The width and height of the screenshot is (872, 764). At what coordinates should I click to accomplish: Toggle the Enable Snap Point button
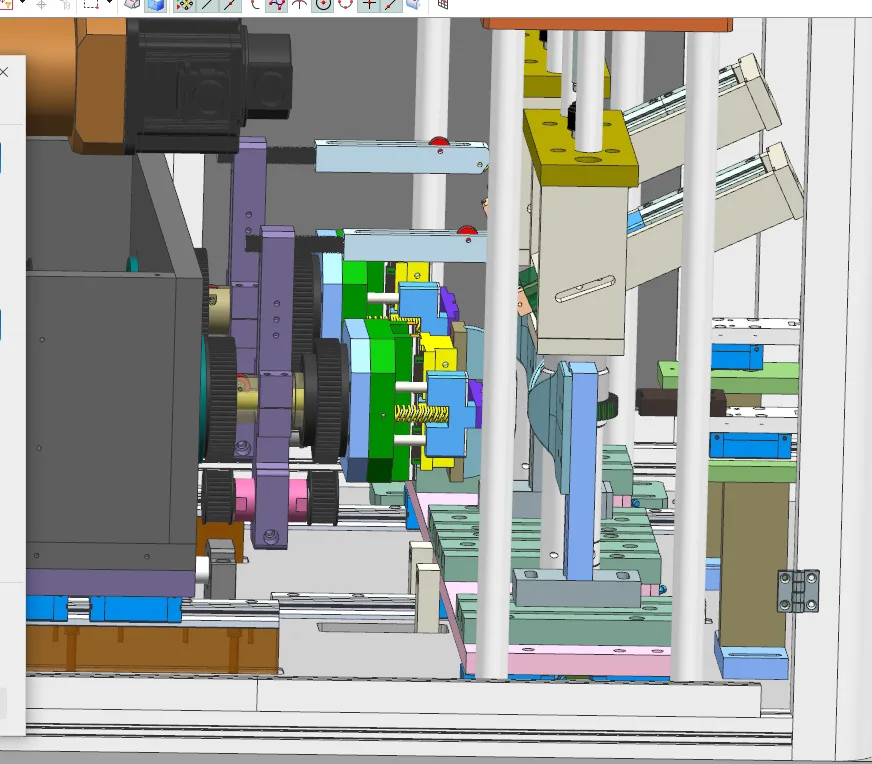[185, 5]
